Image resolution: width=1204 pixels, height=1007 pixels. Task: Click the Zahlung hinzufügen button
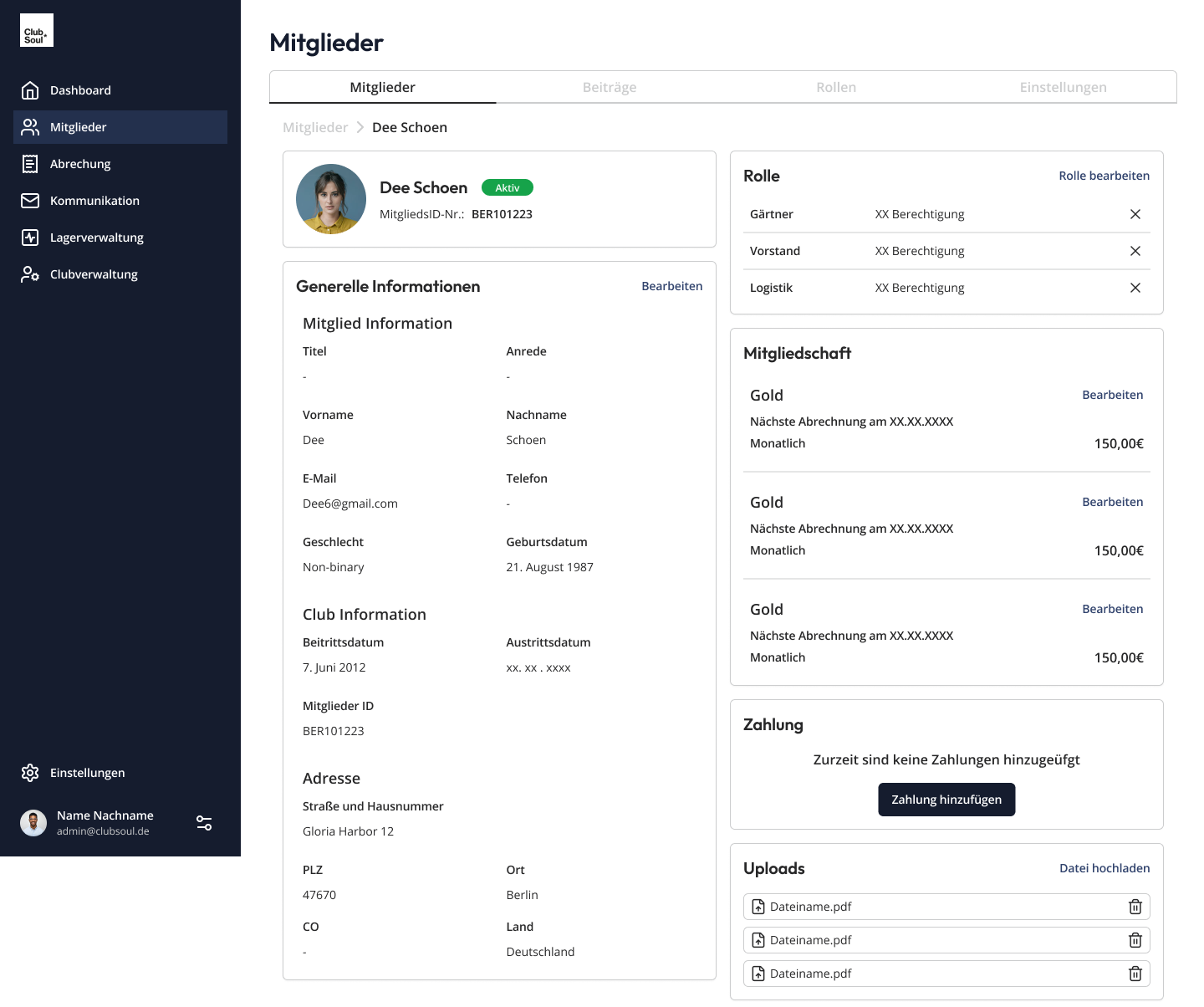[946, 800]
